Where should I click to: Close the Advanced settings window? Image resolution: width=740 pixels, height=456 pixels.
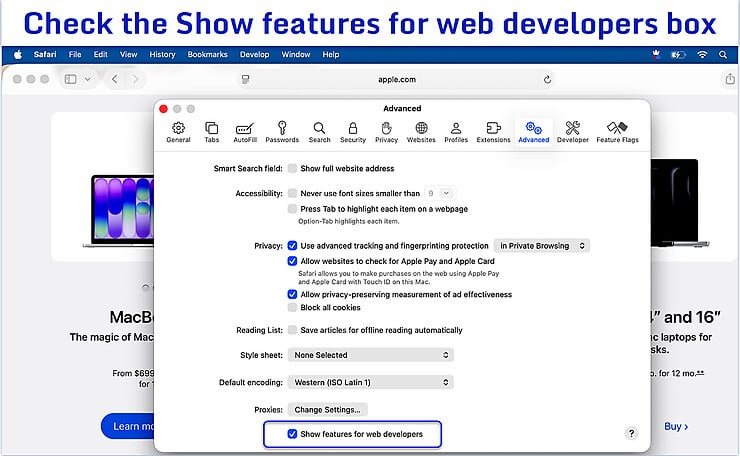tap(163, 109)
